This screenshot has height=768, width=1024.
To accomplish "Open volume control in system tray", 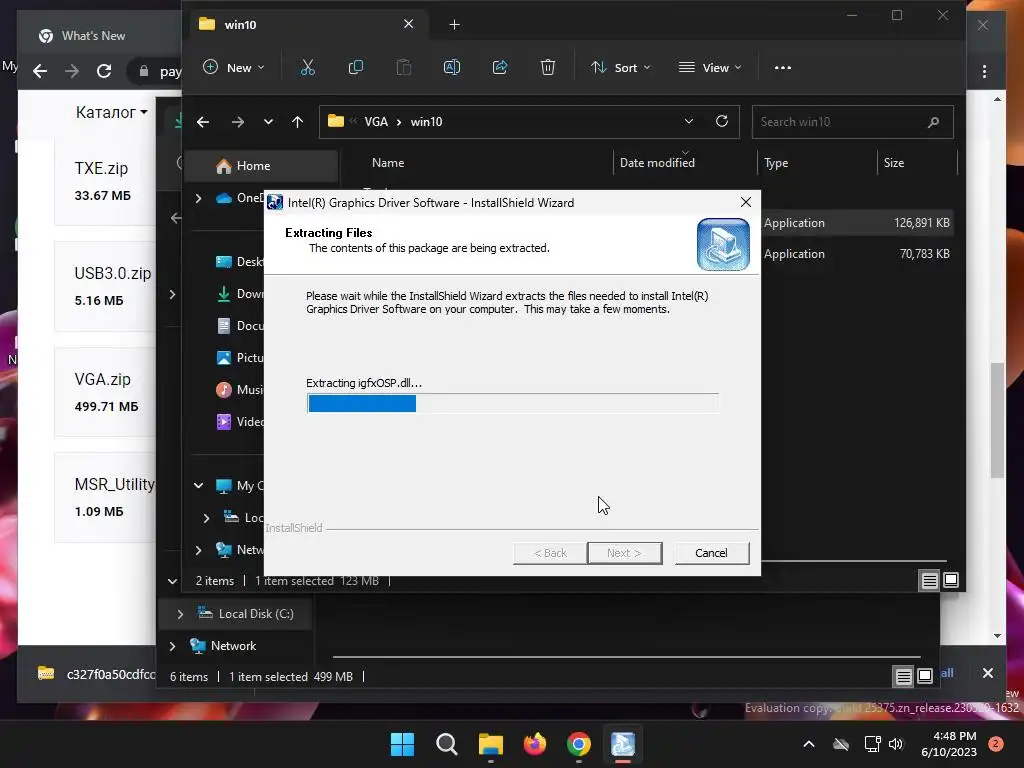I will click(x=896, y=744).
